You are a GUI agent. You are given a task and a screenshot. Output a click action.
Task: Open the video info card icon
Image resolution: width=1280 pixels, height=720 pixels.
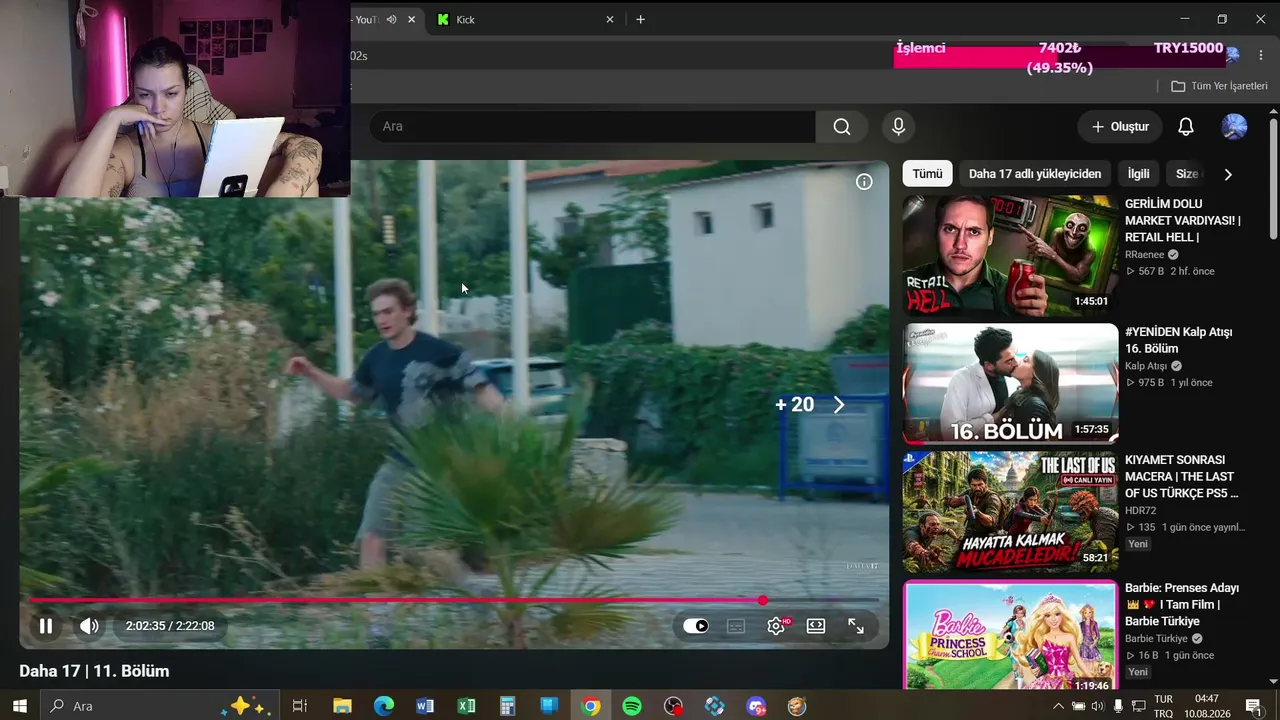(864, 182)
